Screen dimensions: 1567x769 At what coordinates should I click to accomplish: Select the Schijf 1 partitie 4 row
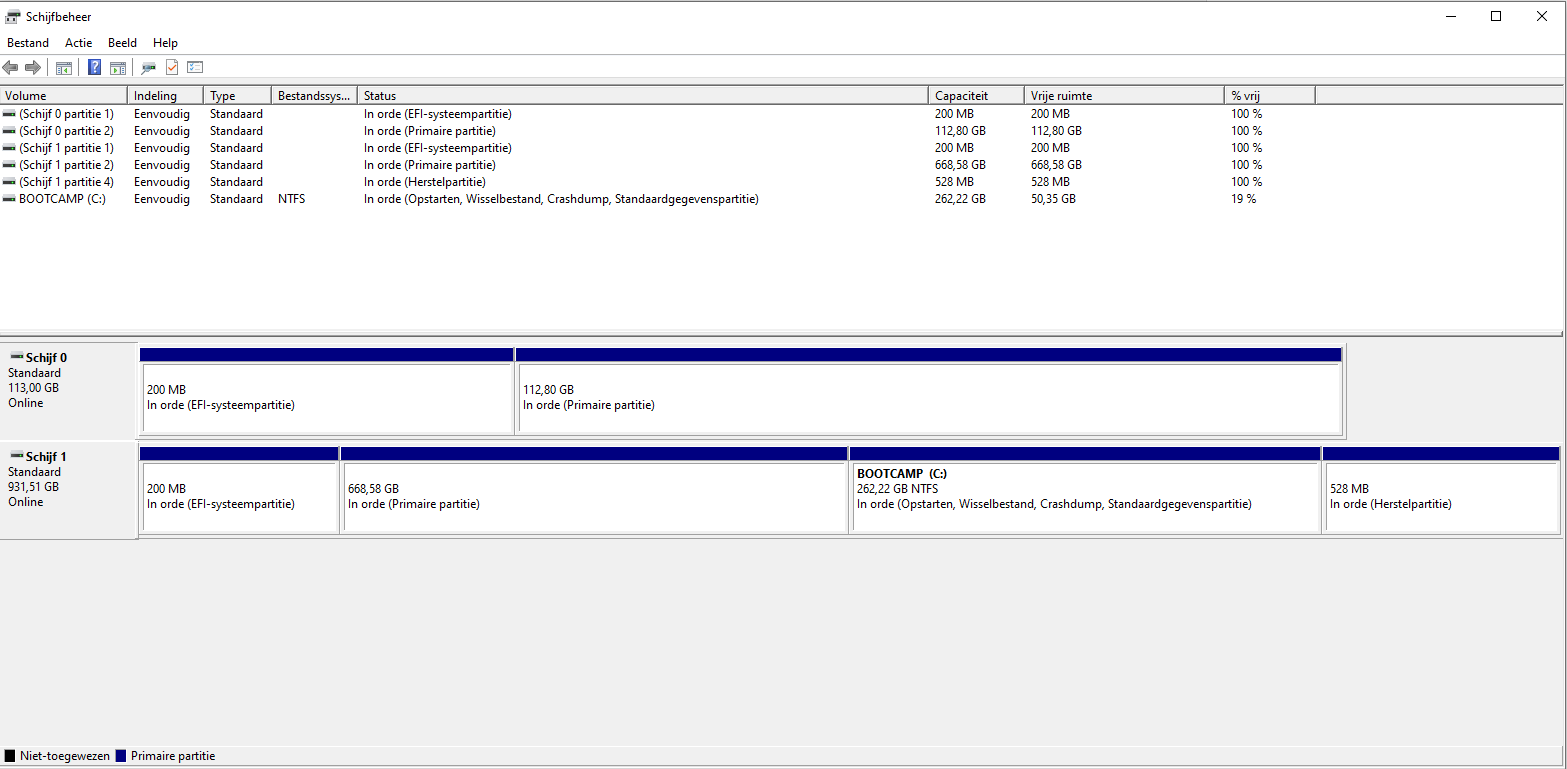[66, 182]
